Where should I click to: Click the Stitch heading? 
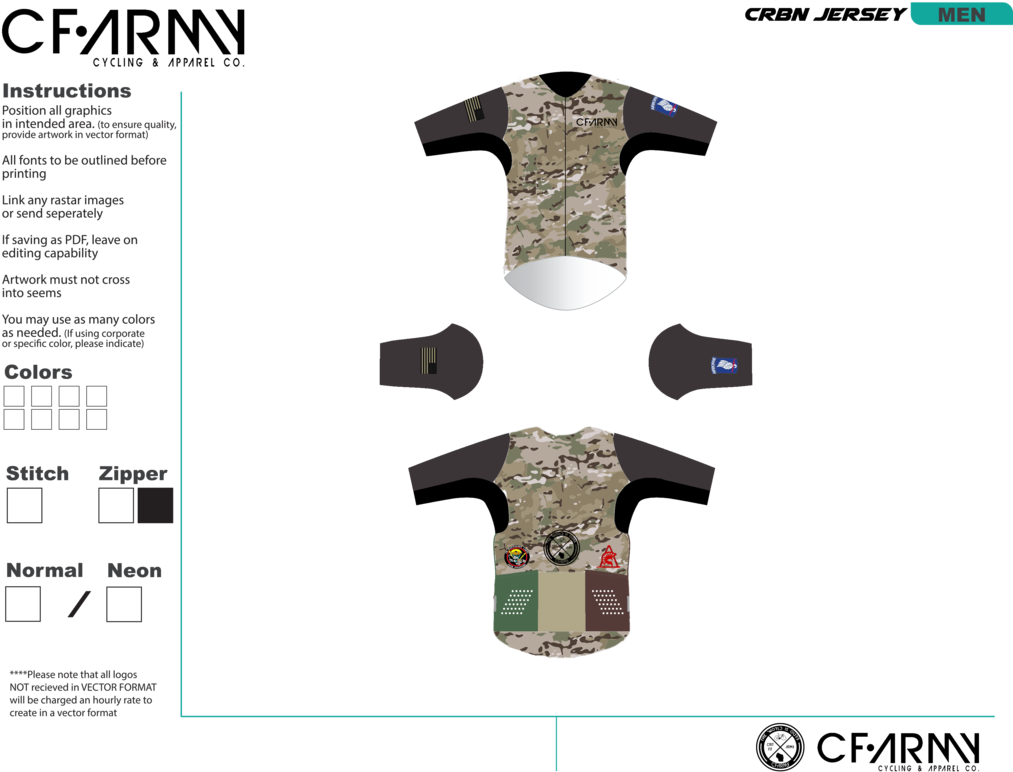tap(37, 474)
